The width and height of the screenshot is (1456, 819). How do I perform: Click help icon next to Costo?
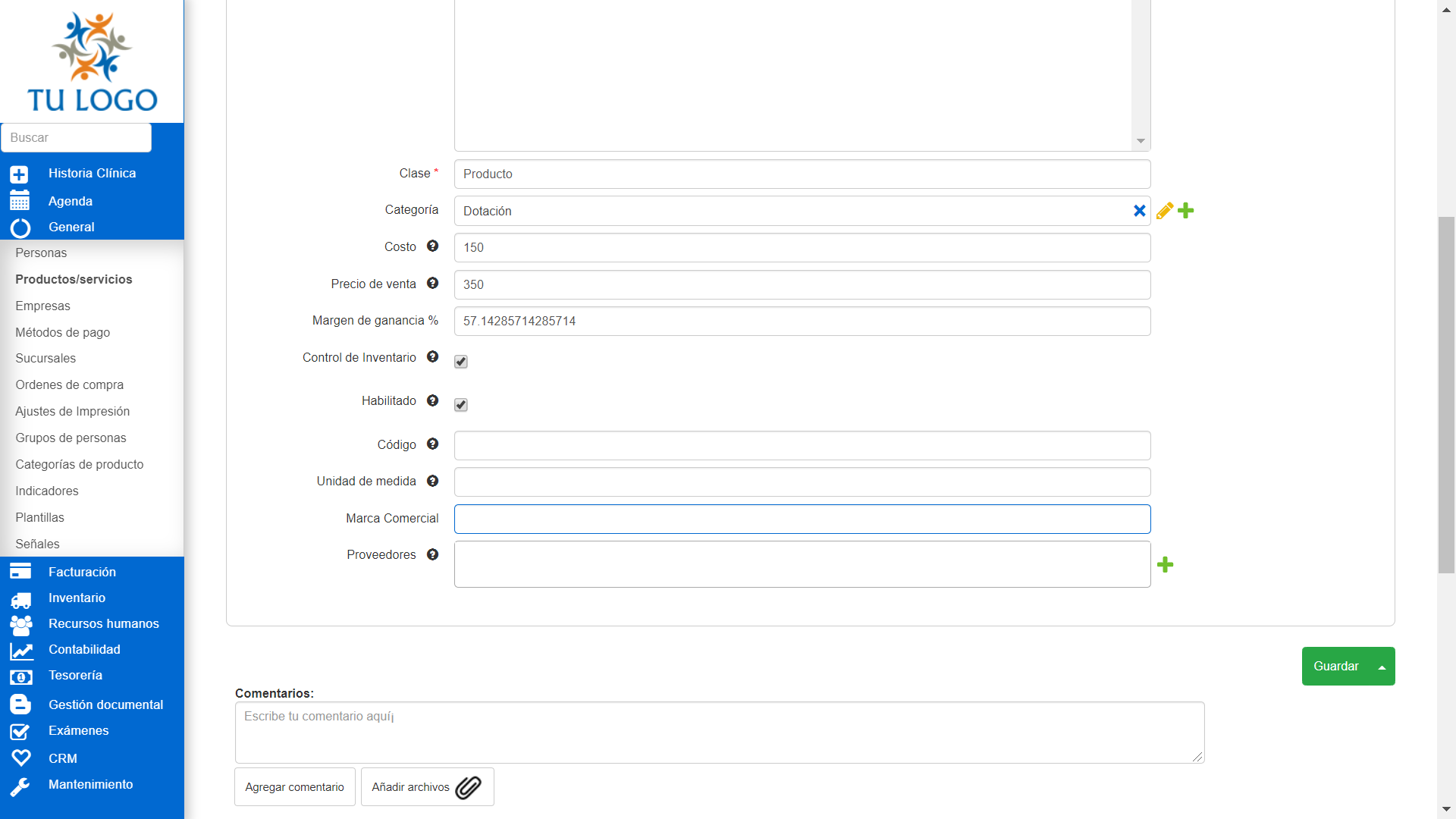point(432,246)
